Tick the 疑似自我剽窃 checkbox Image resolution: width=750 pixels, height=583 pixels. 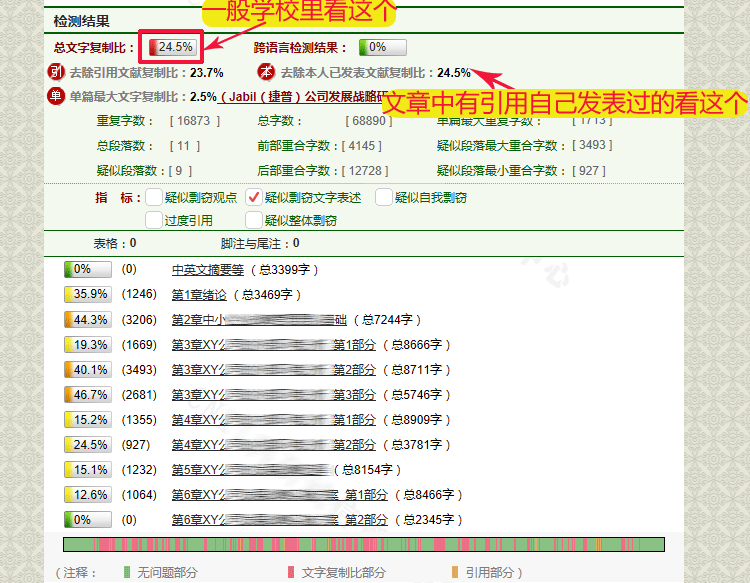[384, 197]
